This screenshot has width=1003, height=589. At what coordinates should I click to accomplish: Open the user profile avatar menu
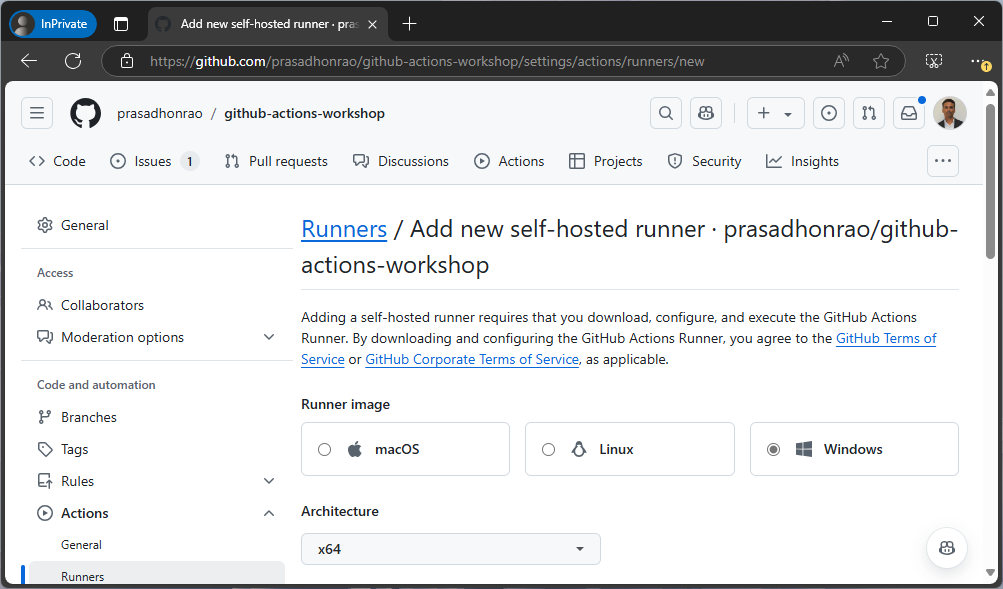[949, 113]
